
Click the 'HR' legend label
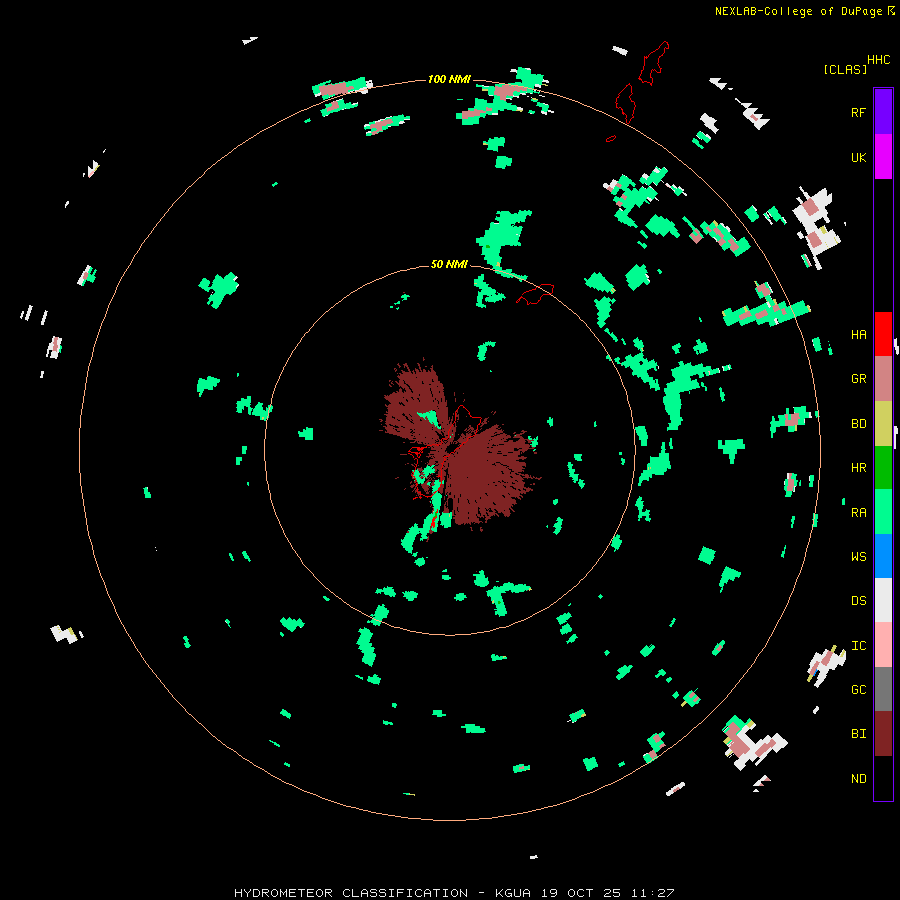pyautogui.click(x=858, y=468)
